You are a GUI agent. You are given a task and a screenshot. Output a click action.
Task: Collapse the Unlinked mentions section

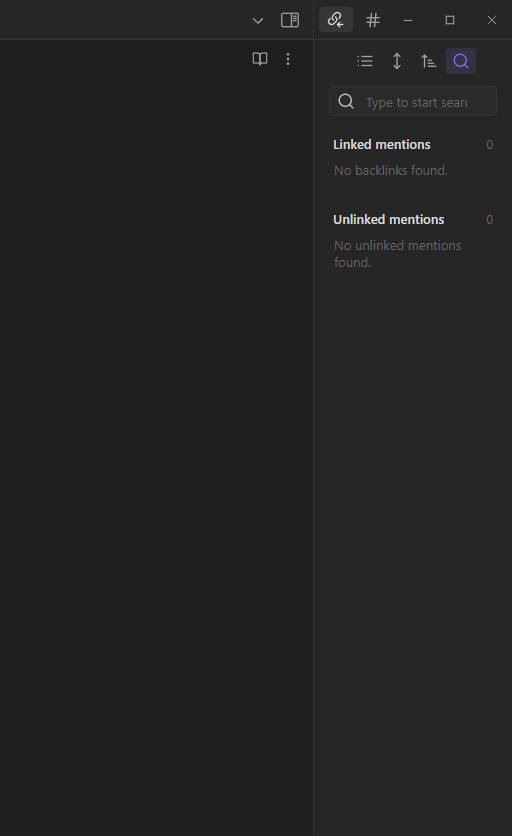[389, 220]
